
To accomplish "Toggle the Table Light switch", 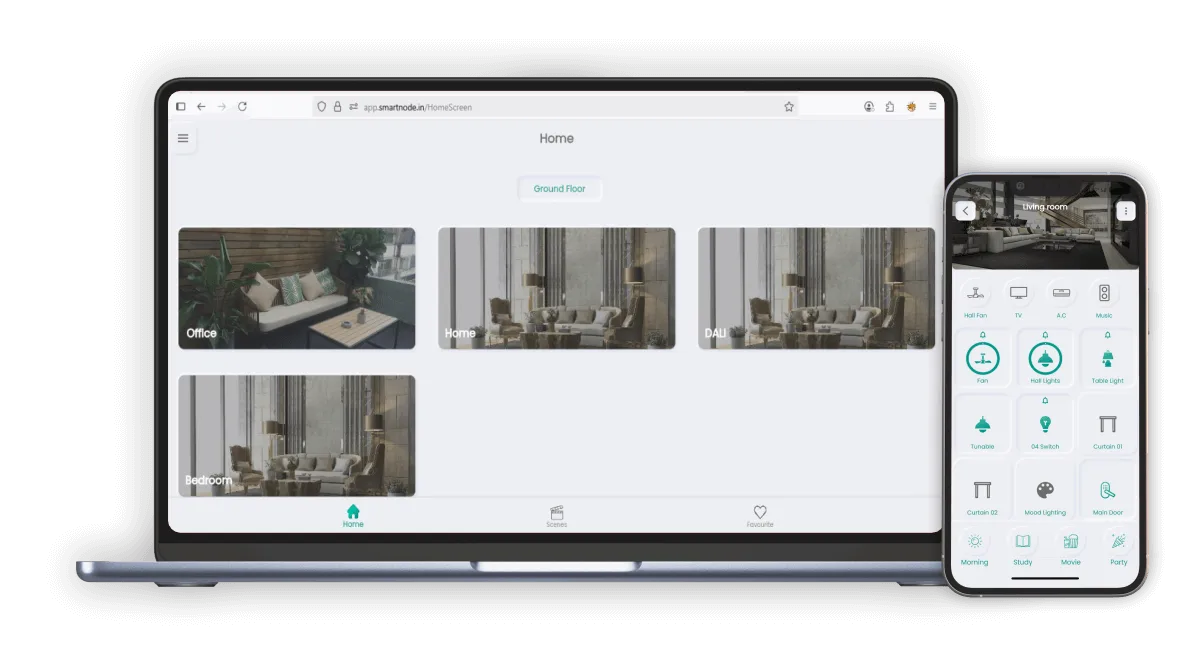I will click(x=1107, y=358).
